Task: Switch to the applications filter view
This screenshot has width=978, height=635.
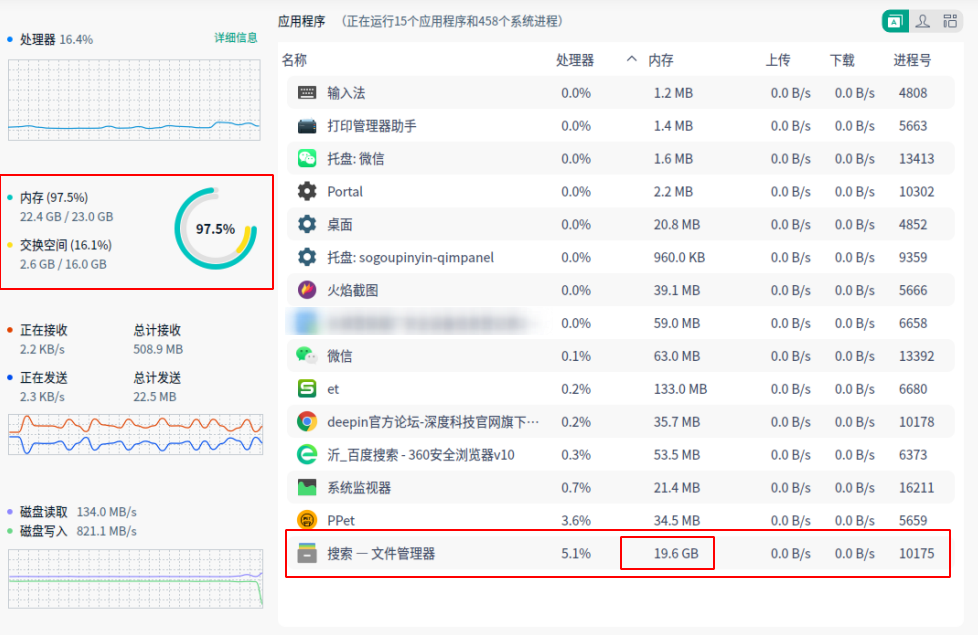Action: point(895,21)
